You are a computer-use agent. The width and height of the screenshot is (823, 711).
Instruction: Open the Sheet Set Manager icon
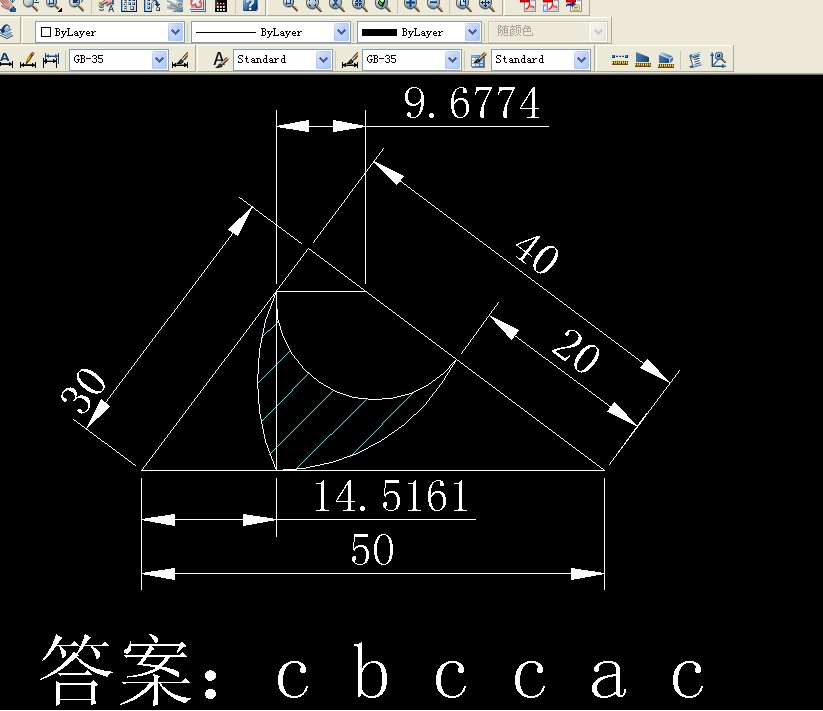tap(175, 5)
